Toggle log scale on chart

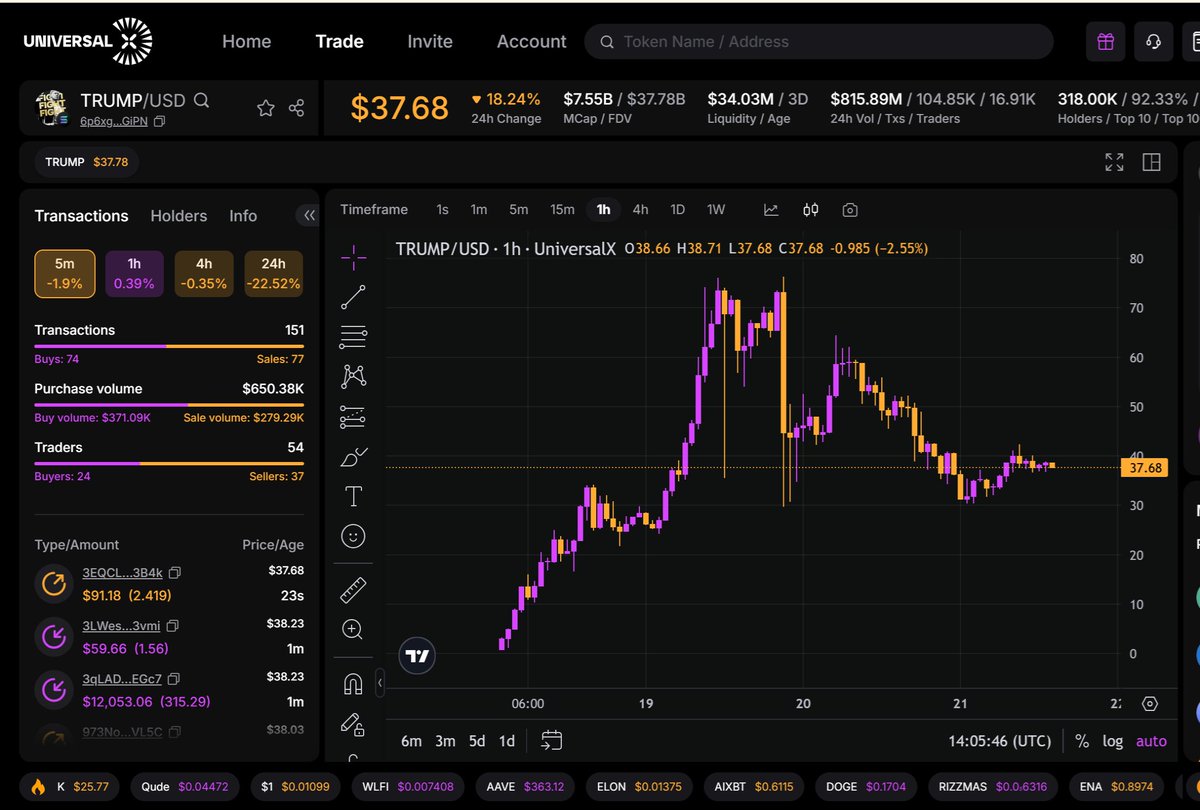pos(1113,741)
